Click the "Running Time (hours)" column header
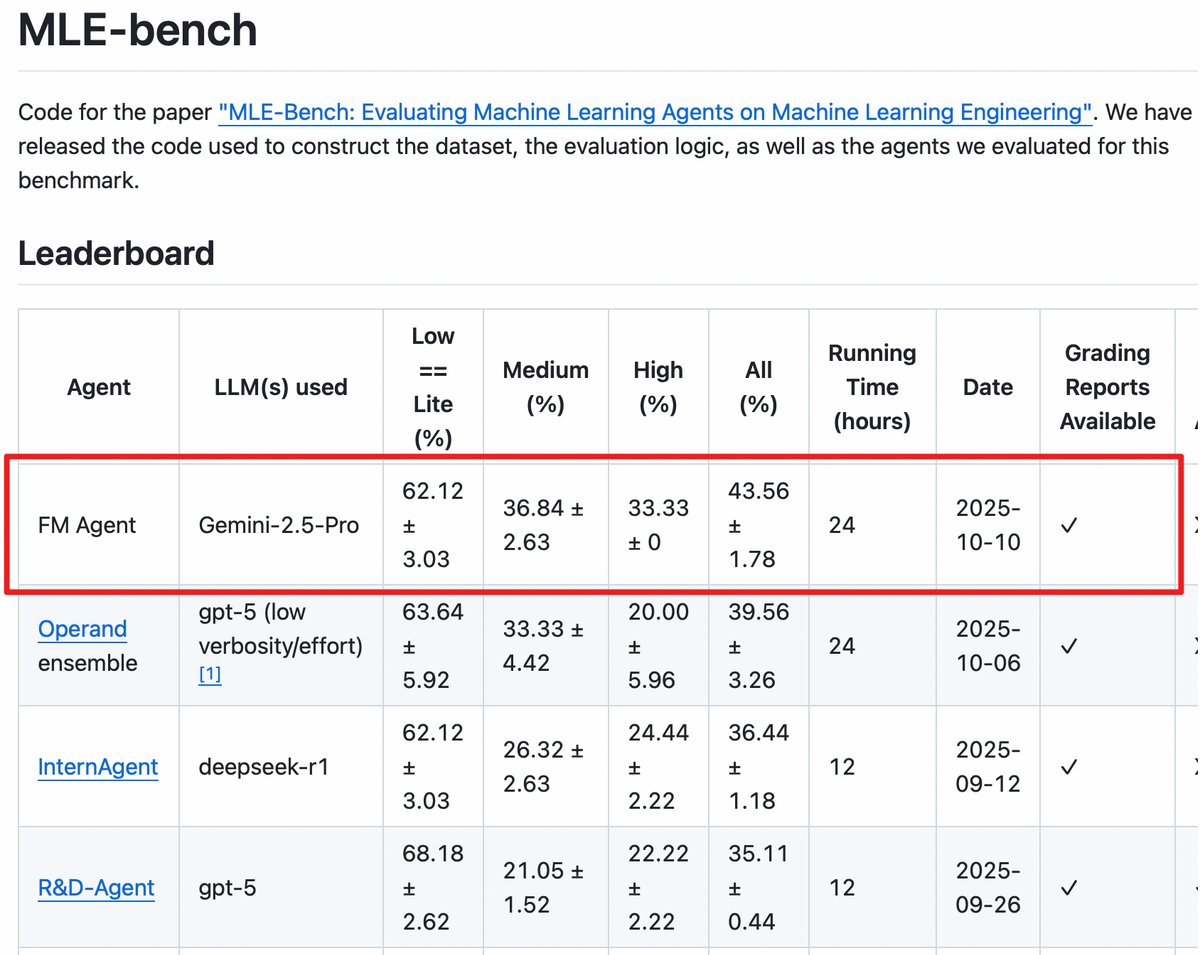The width and height of the screenshot is (1200, 955). pos(872,387)
